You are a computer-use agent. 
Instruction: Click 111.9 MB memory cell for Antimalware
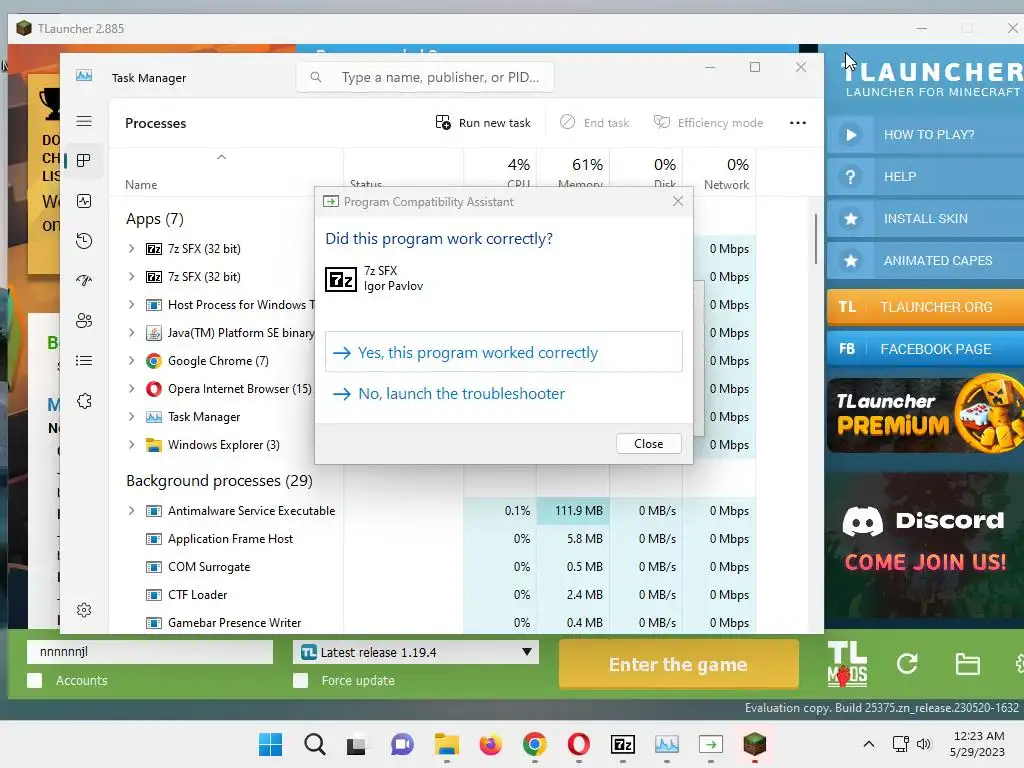(573, 511)
